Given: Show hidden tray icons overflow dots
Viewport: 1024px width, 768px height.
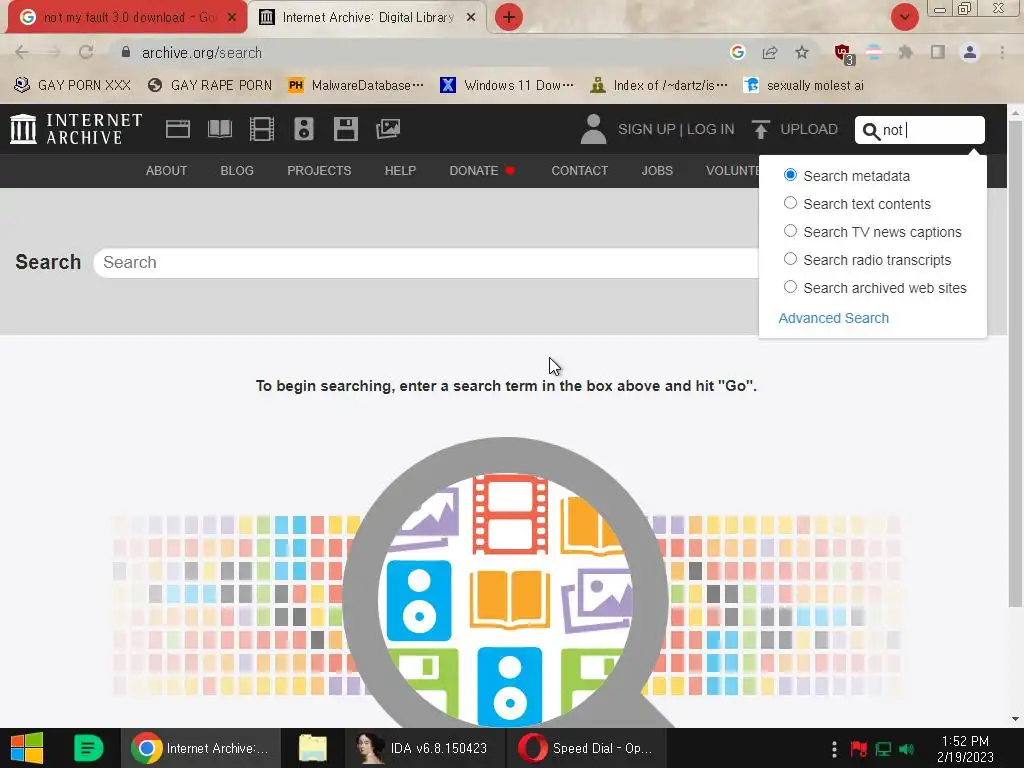Looking at the screenshot, I should [x=834, y=749].
